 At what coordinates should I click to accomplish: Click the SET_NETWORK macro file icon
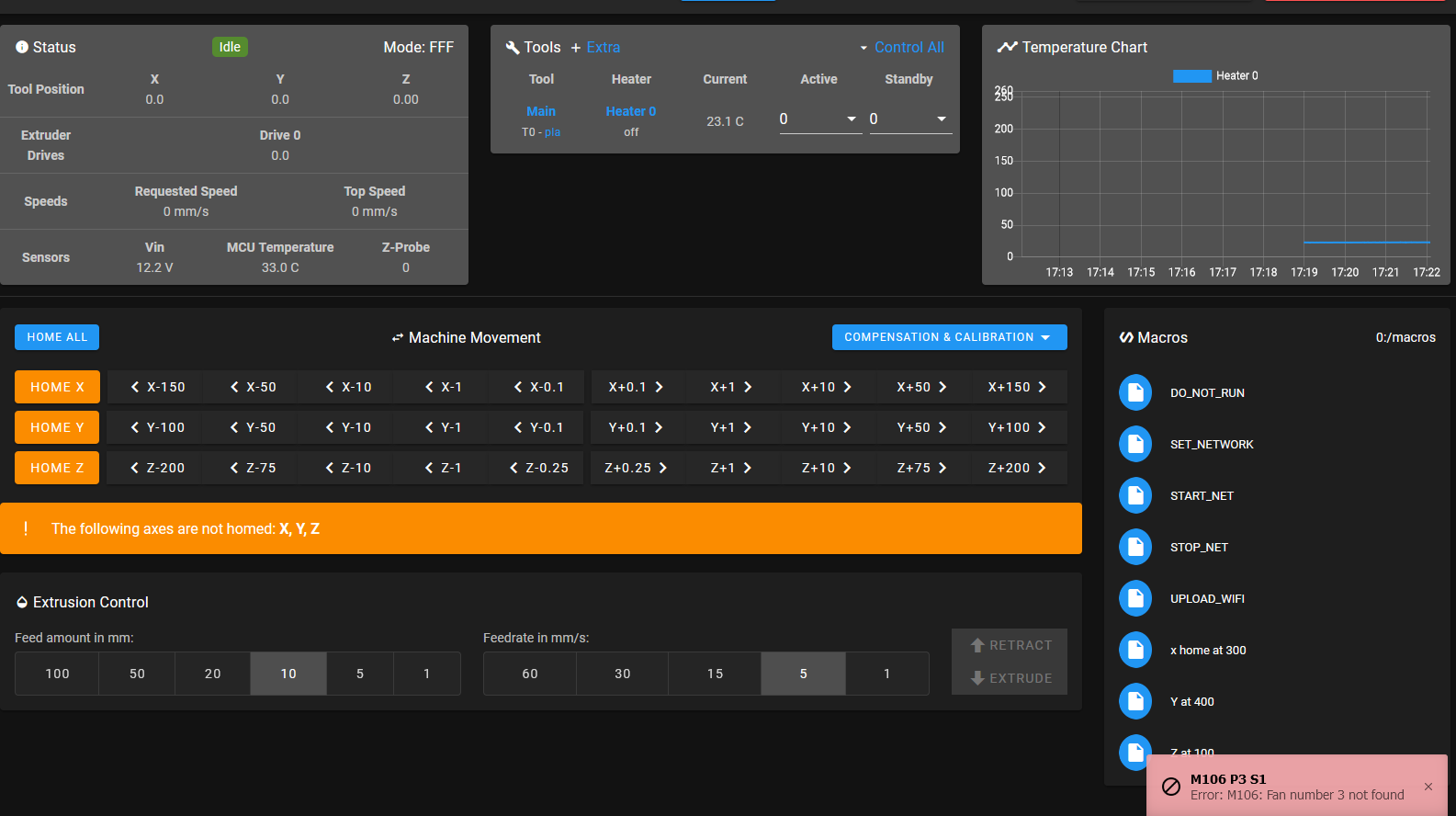click(1135, 444)
